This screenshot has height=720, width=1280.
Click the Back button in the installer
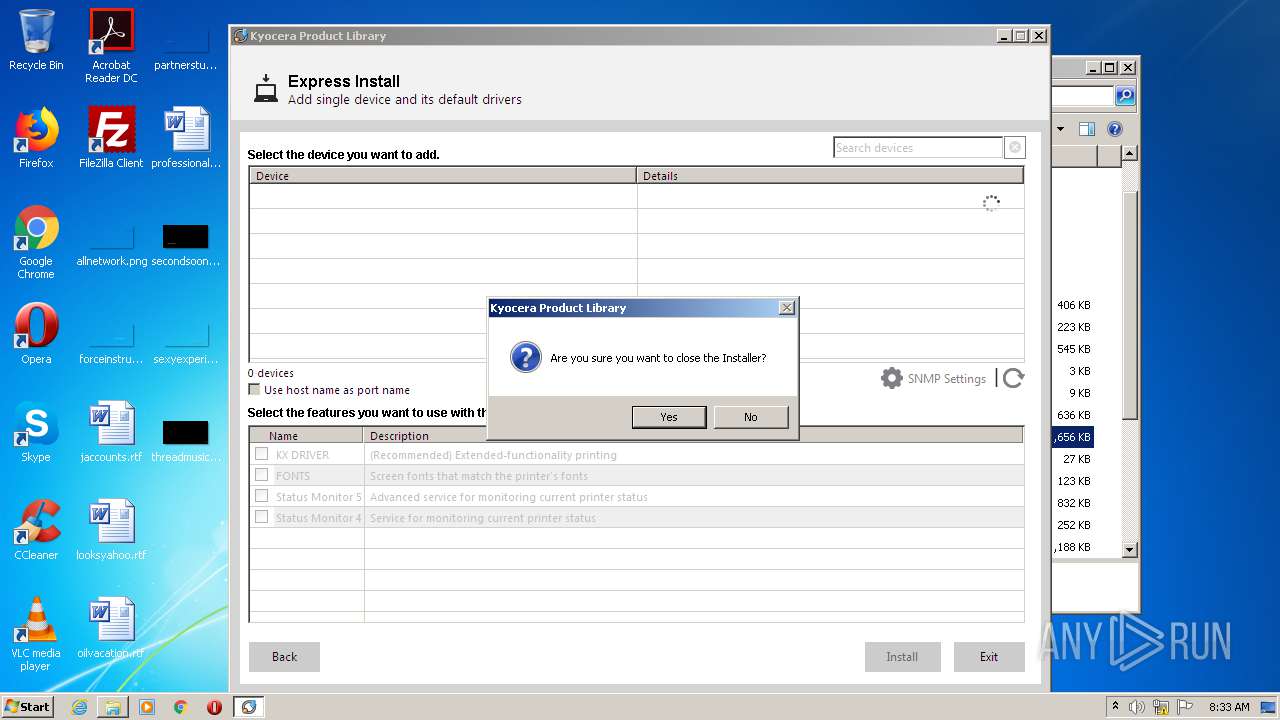(284, 657)
